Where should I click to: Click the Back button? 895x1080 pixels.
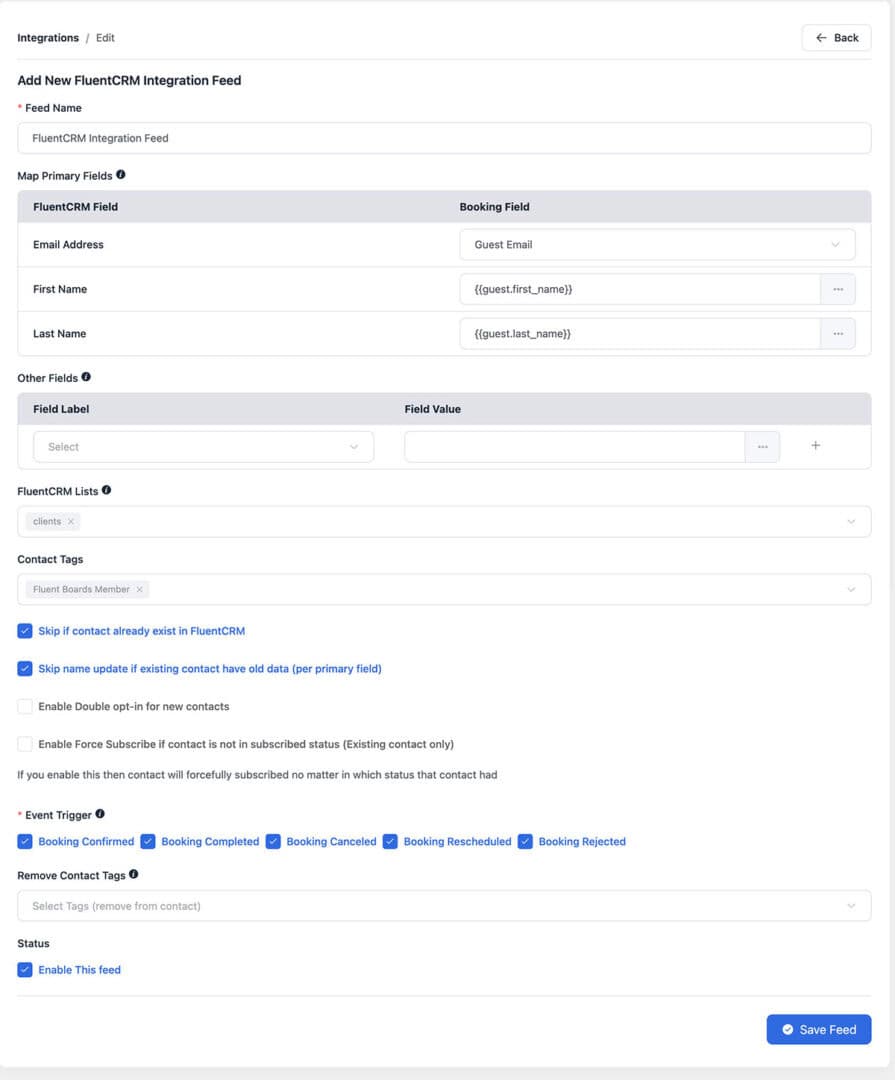[836, 38]
